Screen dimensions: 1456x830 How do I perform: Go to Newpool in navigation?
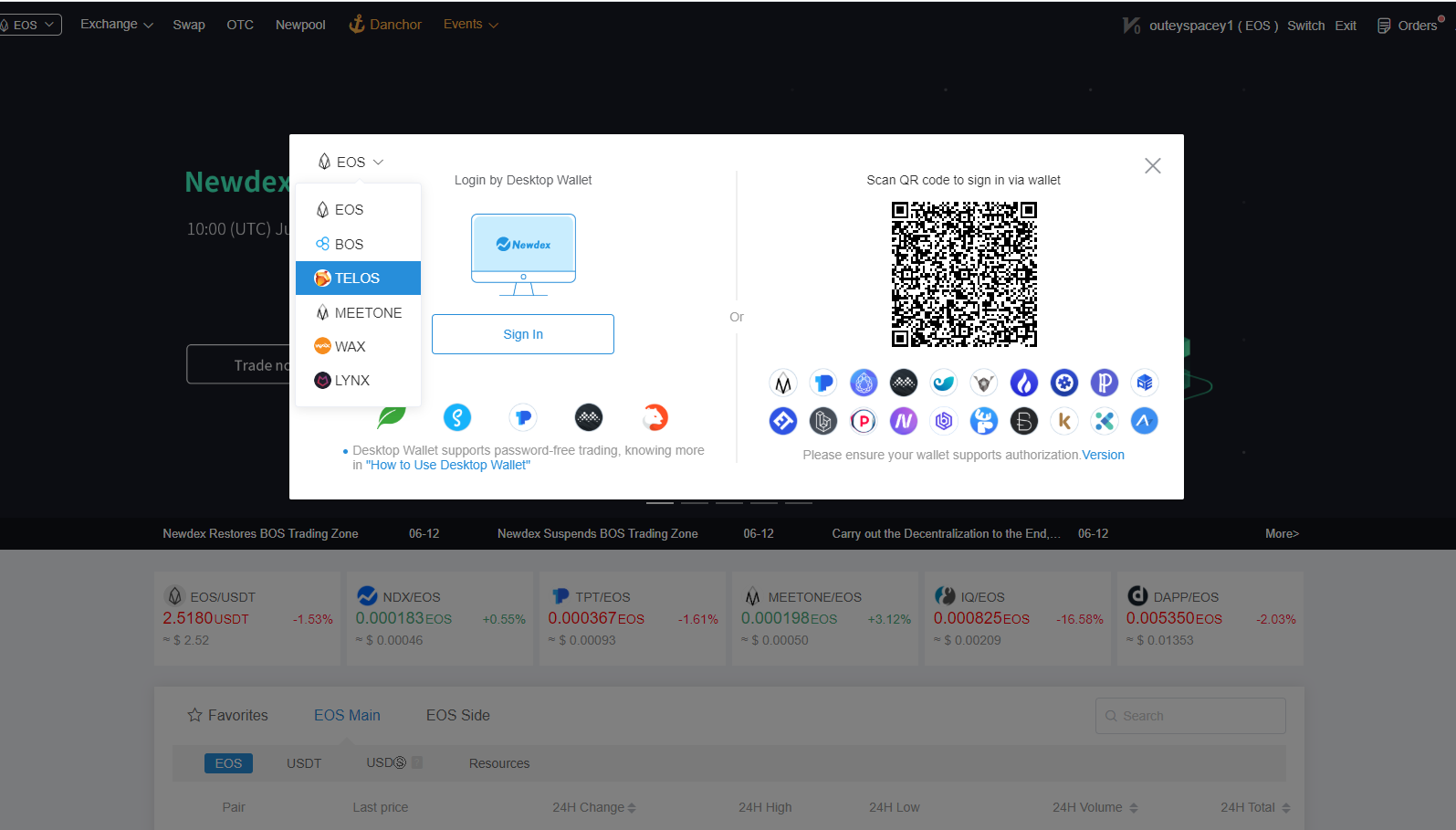point(300,25)
